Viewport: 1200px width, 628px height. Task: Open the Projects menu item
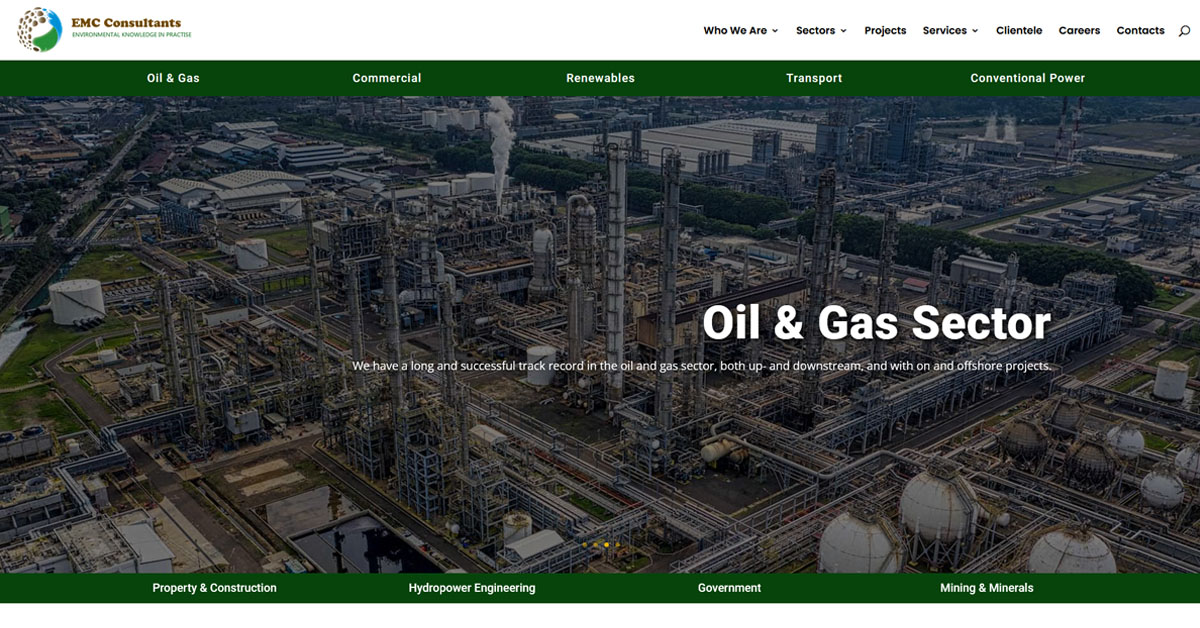(885, 31)
